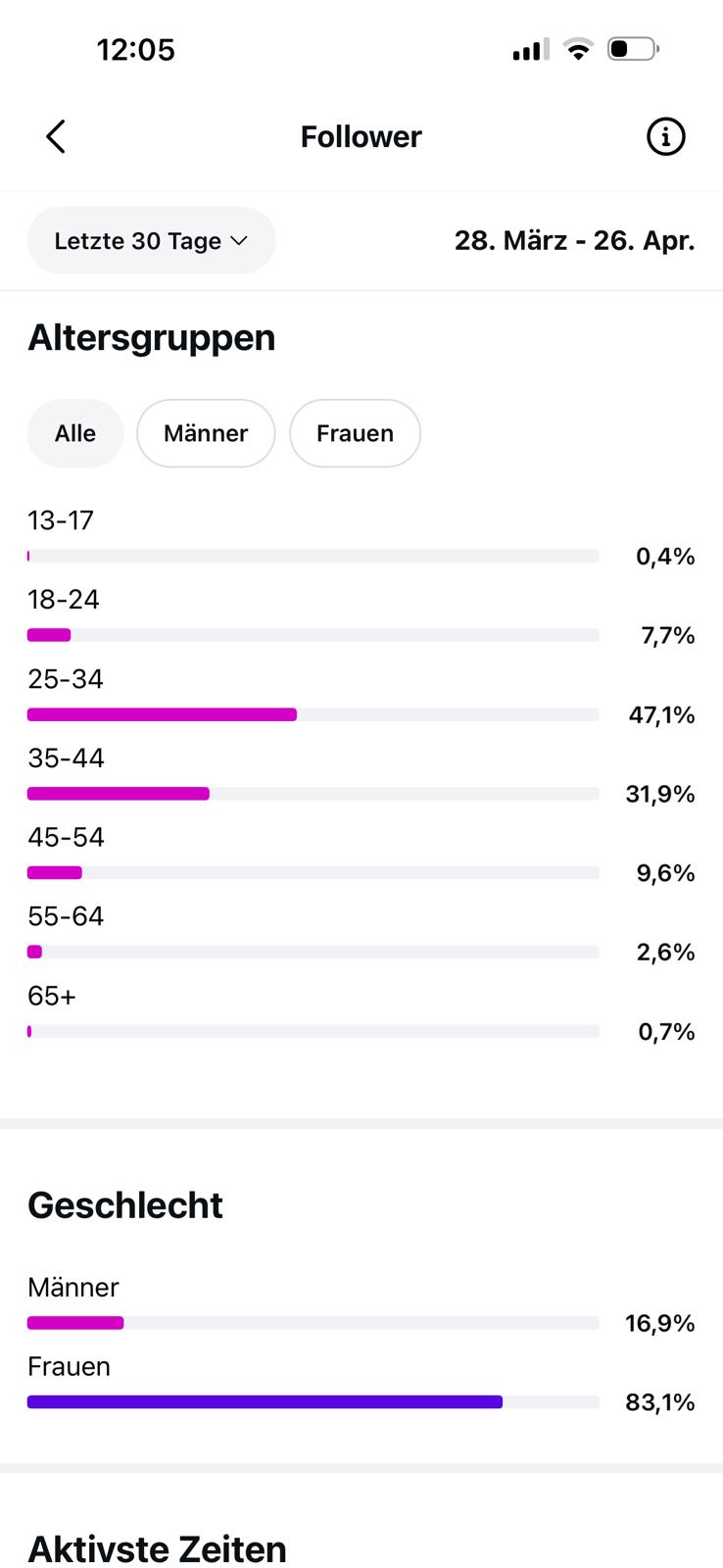Tap the 25-34 age group bar

pos(163,714)
